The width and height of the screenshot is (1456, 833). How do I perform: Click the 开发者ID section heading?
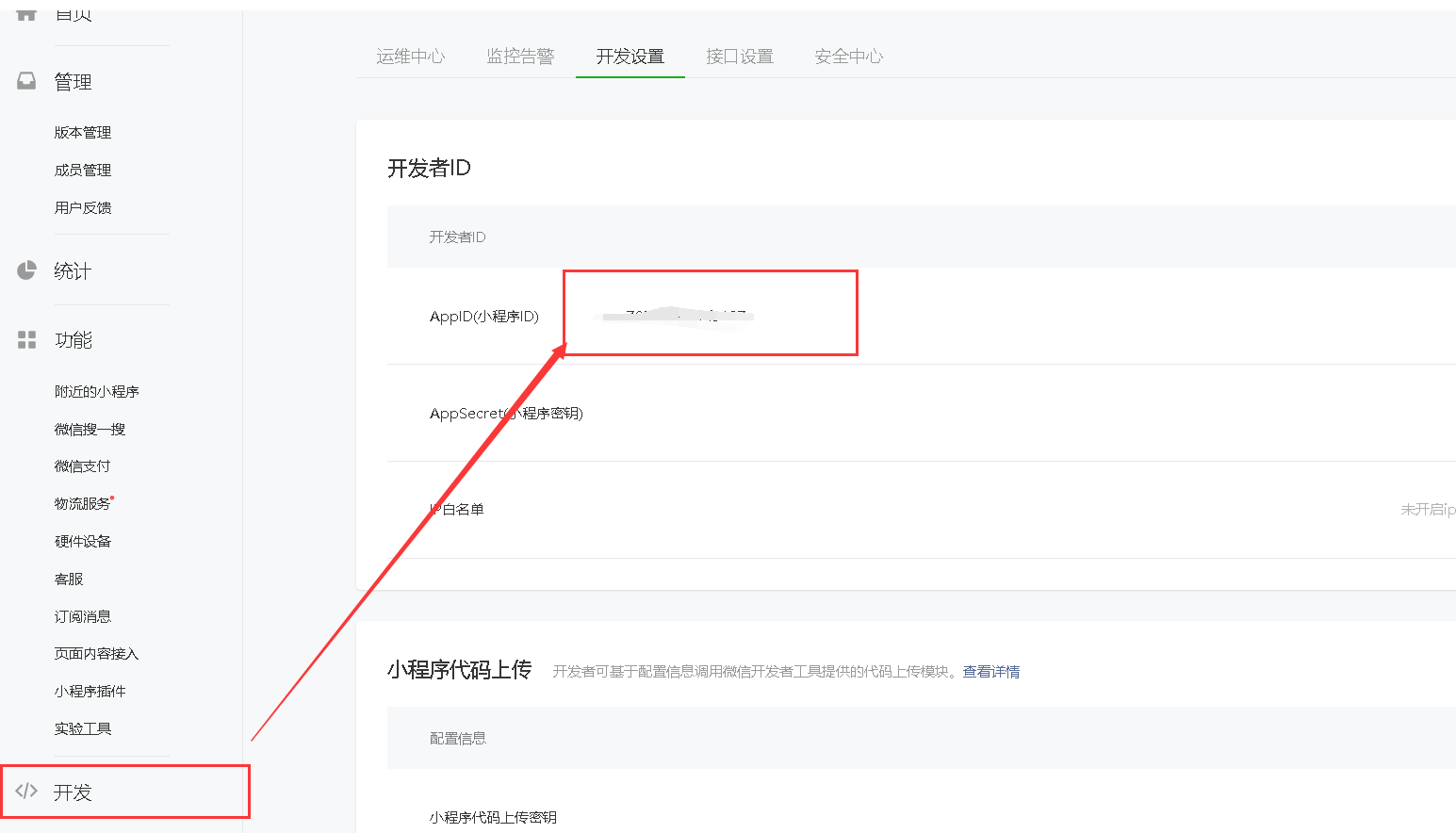click(x=429, y=169)
